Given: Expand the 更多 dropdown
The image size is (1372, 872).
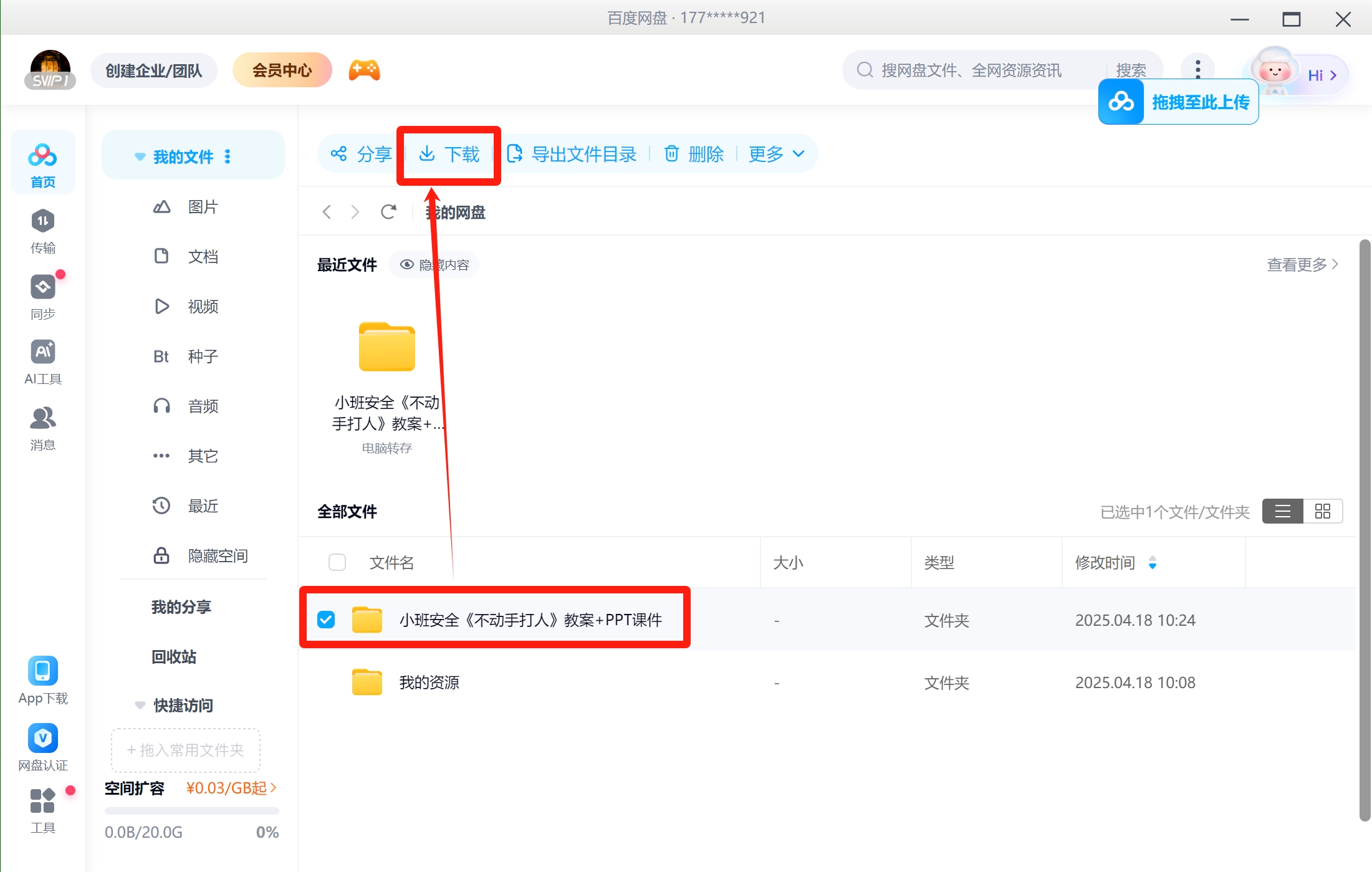Looking at the screenshot, I should (x=776, y=154).
